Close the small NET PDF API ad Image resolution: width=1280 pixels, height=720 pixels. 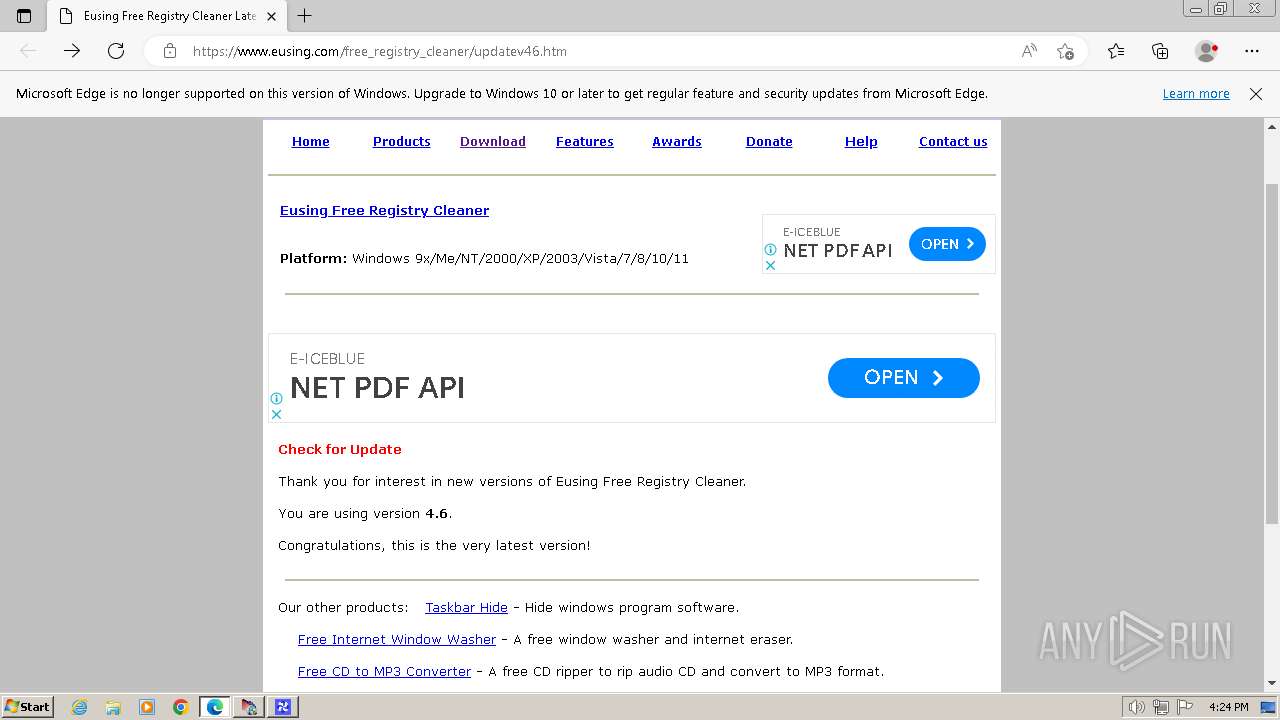[770, 265]
